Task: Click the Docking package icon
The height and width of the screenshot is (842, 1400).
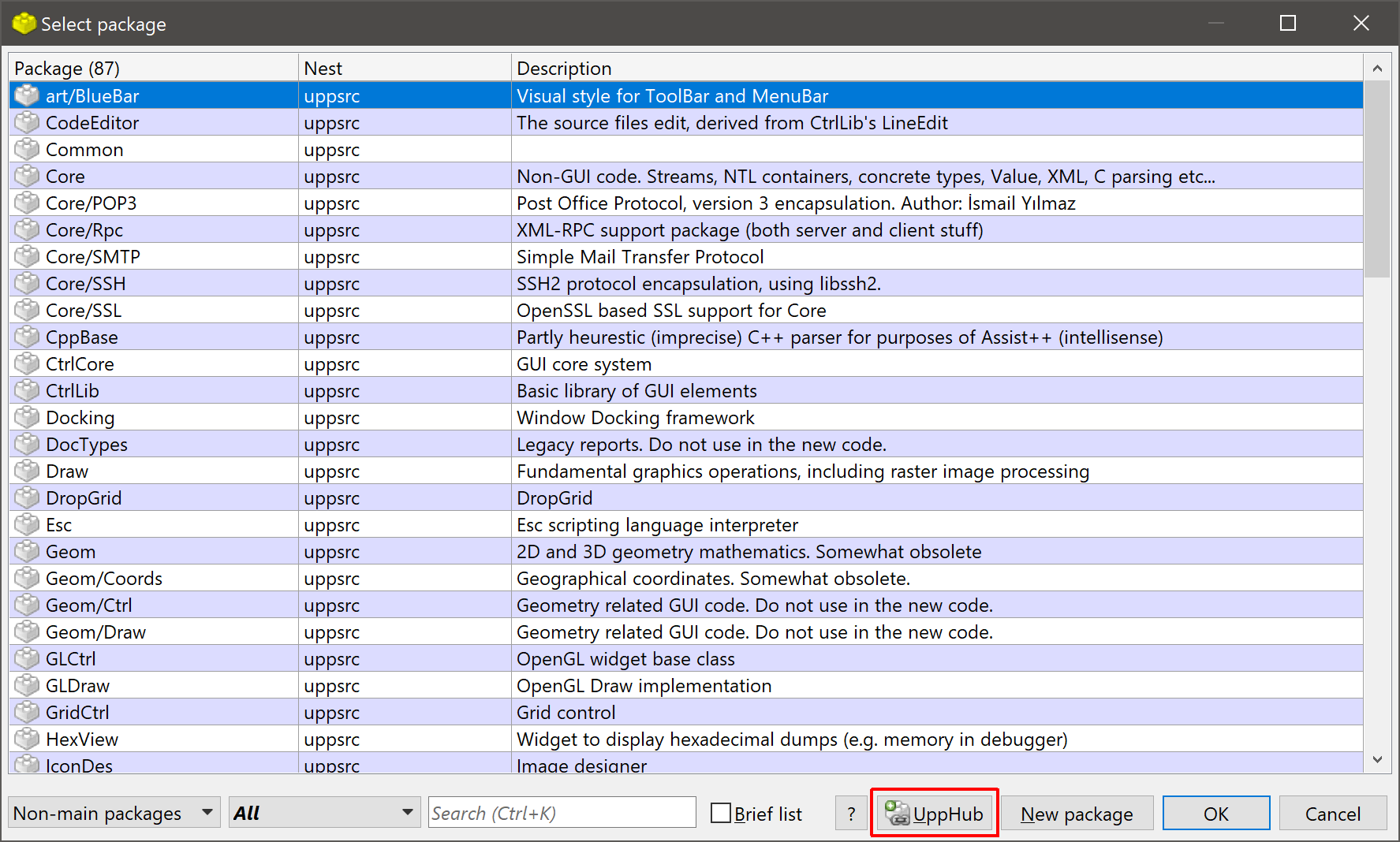Action: [x=27, y=417]
